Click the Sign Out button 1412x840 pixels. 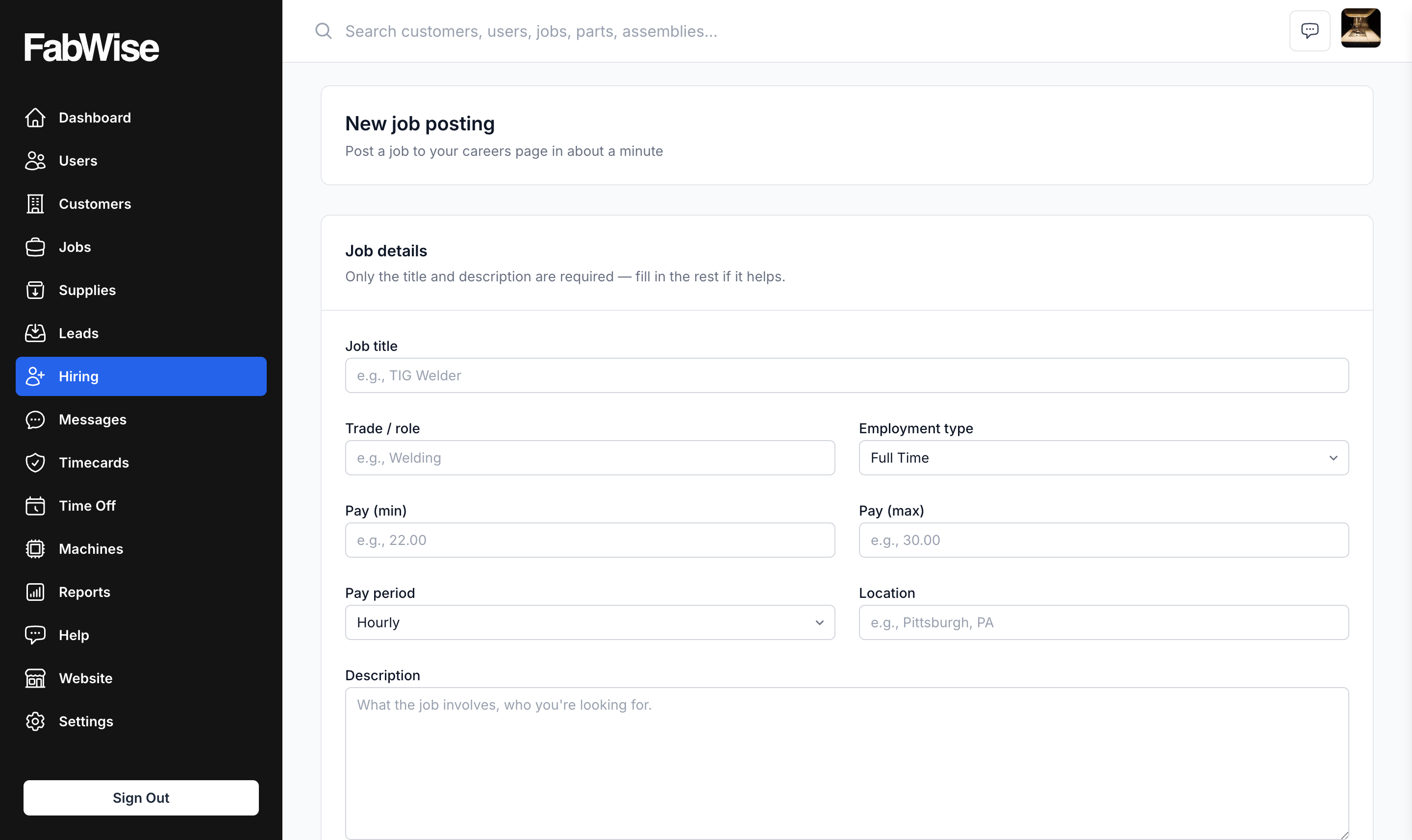(141, 797)
